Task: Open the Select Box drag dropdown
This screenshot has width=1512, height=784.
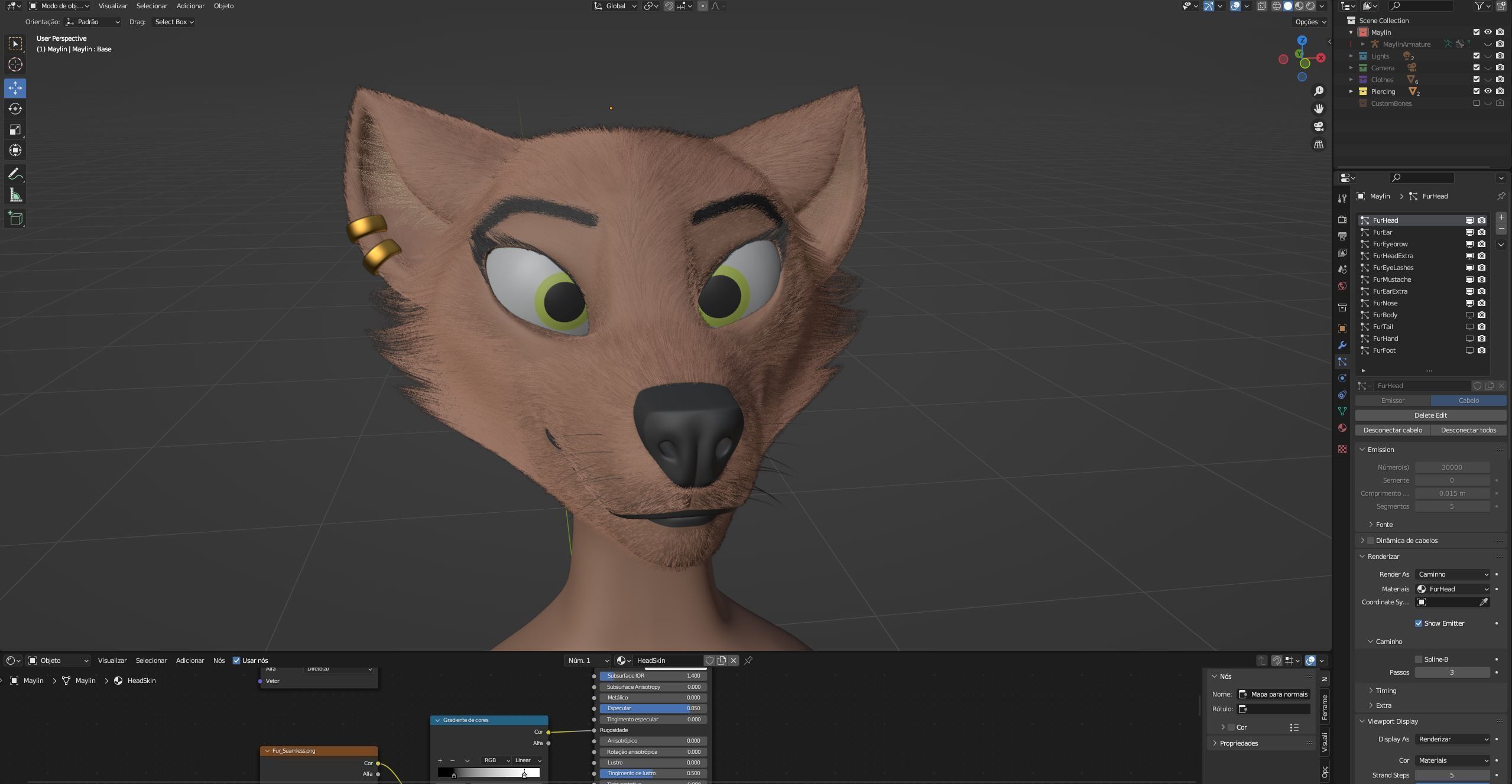Action: coord(174,22)
